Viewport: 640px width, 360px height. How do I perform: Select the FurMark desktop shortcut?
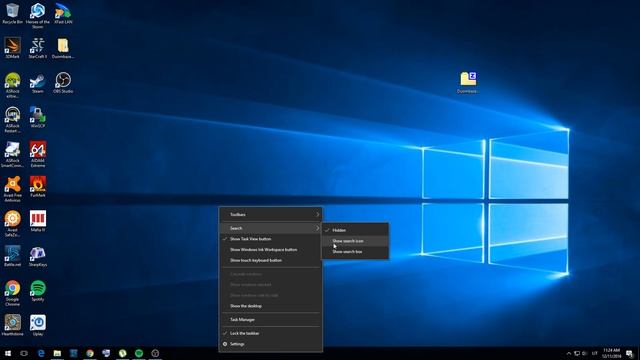coord(38,187)
